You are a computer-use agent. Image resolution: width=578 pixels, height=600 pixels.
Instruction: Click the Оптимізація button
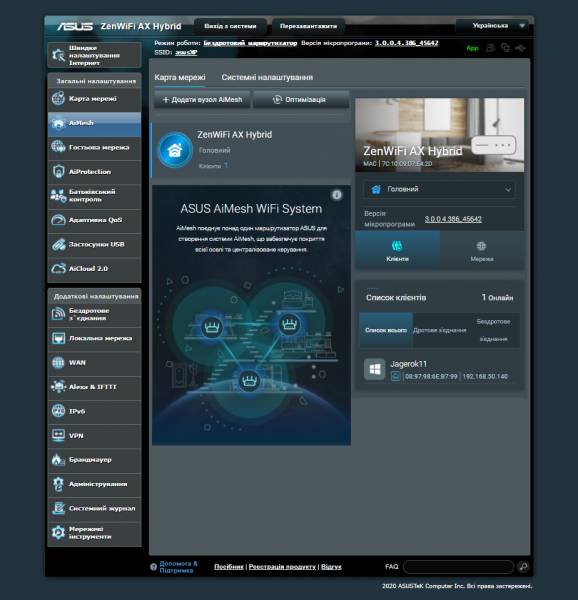point(301,100)
